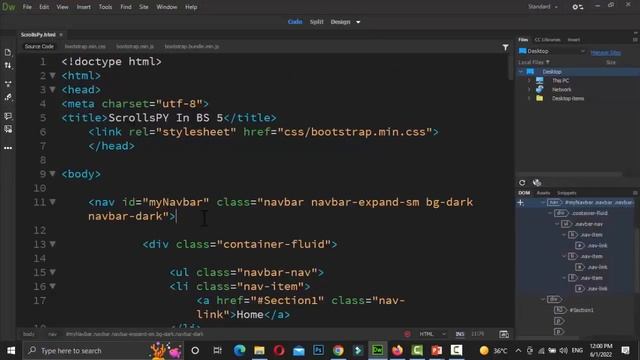Open Firefox from the taskbar

pyautogui.click(x=397, y=350)
